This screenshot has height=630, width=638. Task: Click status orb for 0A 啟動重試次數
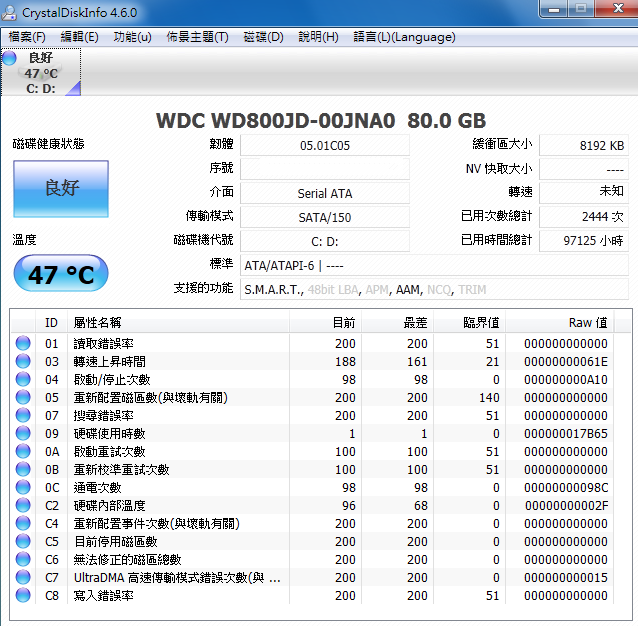[x=23, y=451]
